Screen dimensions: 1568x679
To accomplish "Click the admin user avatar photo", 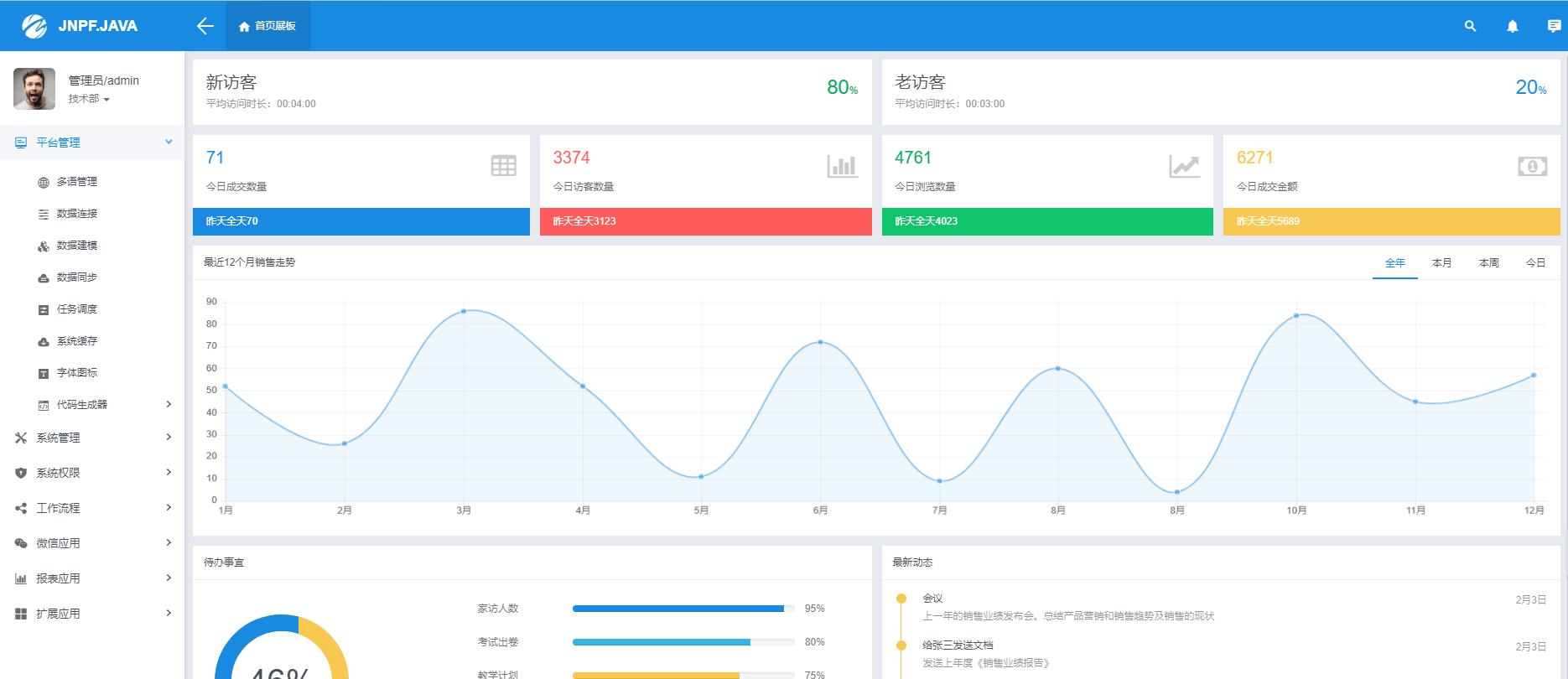I will click(34, 89).
